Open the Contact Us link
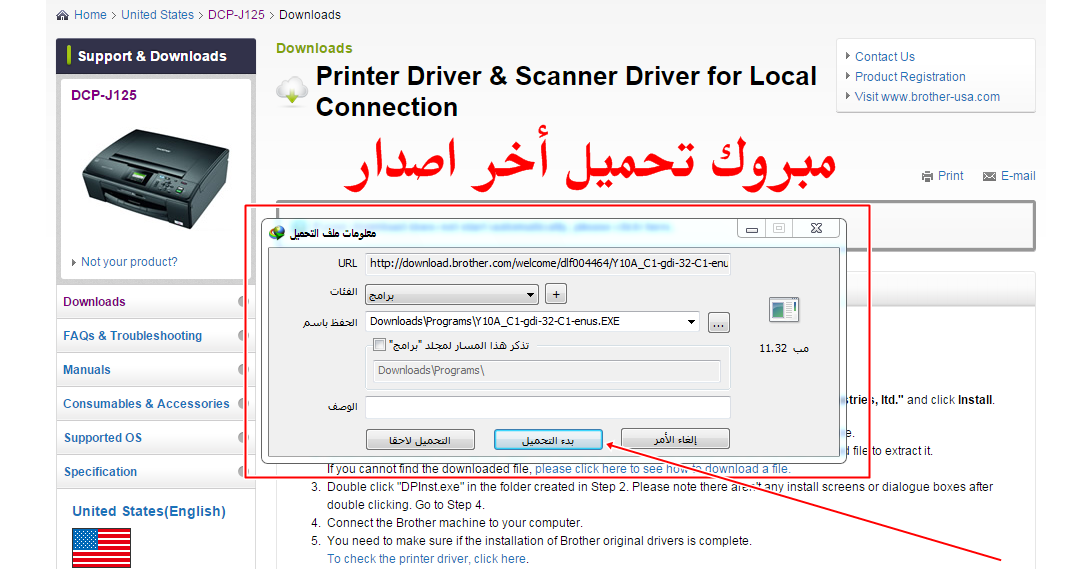Viewport: 1083px width, 569px height. [885, 57]
